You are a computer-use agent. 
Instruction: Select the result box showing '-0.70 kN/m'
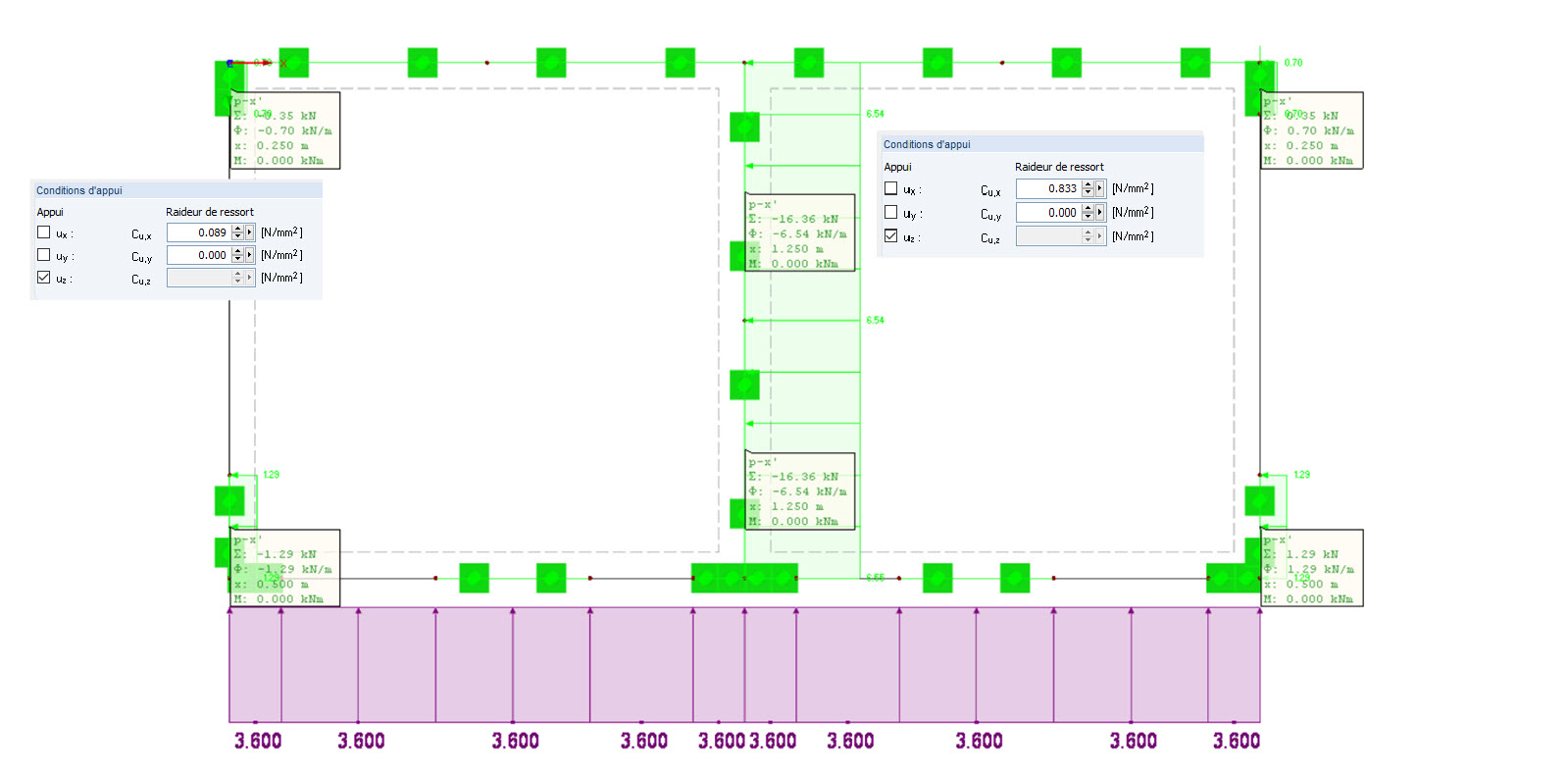pos(285,130)
